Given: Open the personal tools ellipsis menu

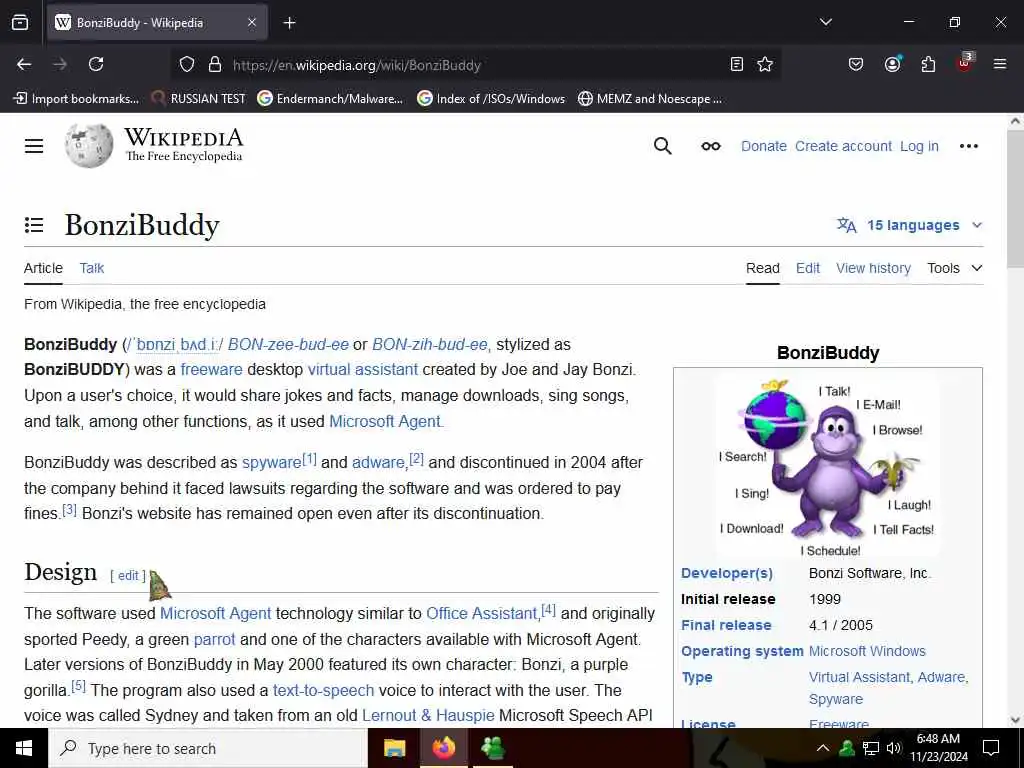Looking at the screenshot, I should [968, 146].
